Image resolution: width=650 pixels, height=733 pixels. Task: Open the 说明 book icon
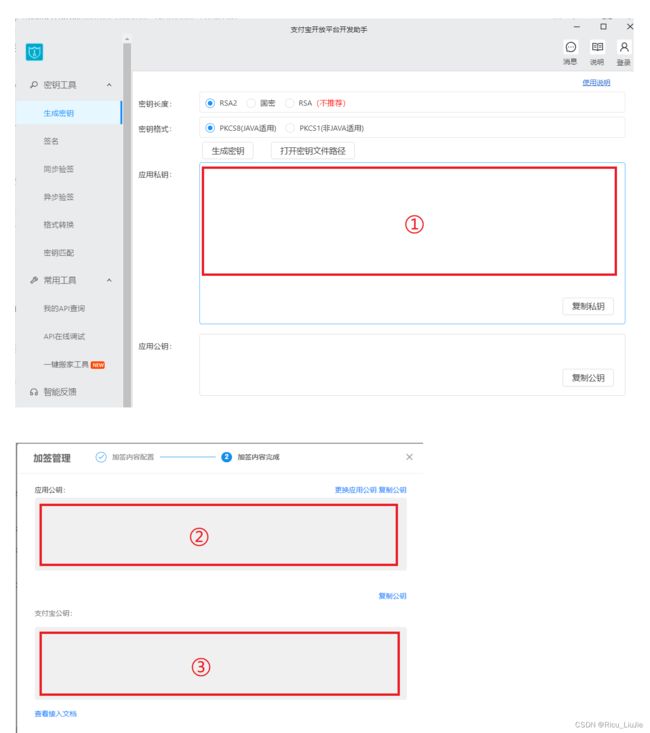597,47
